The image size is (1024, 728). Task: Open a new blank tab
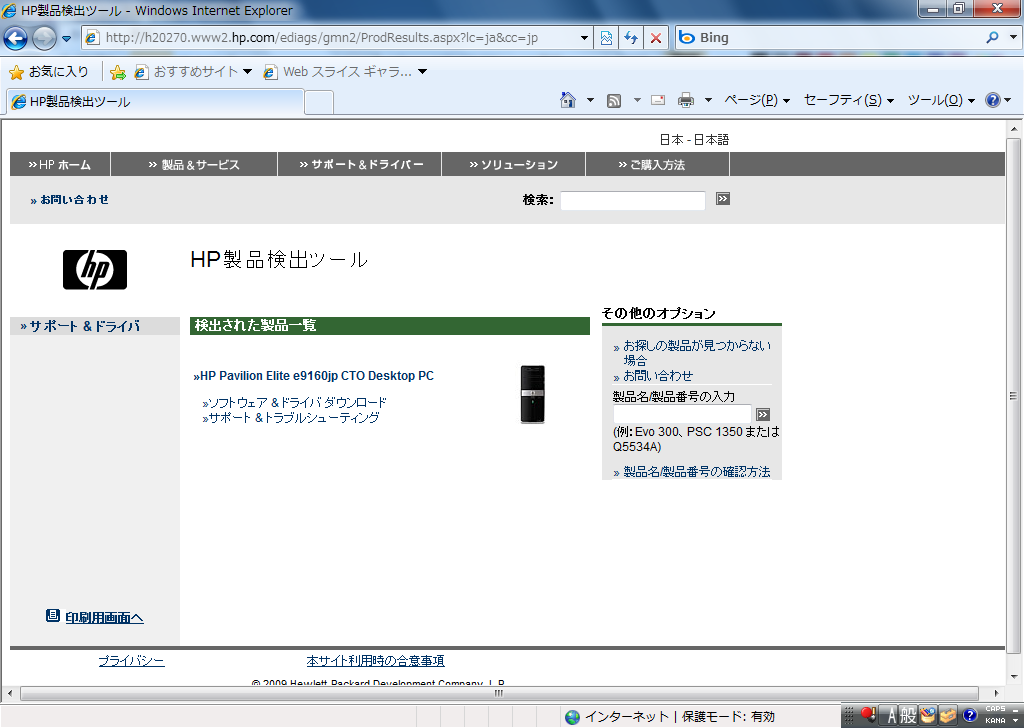(319, 103)
